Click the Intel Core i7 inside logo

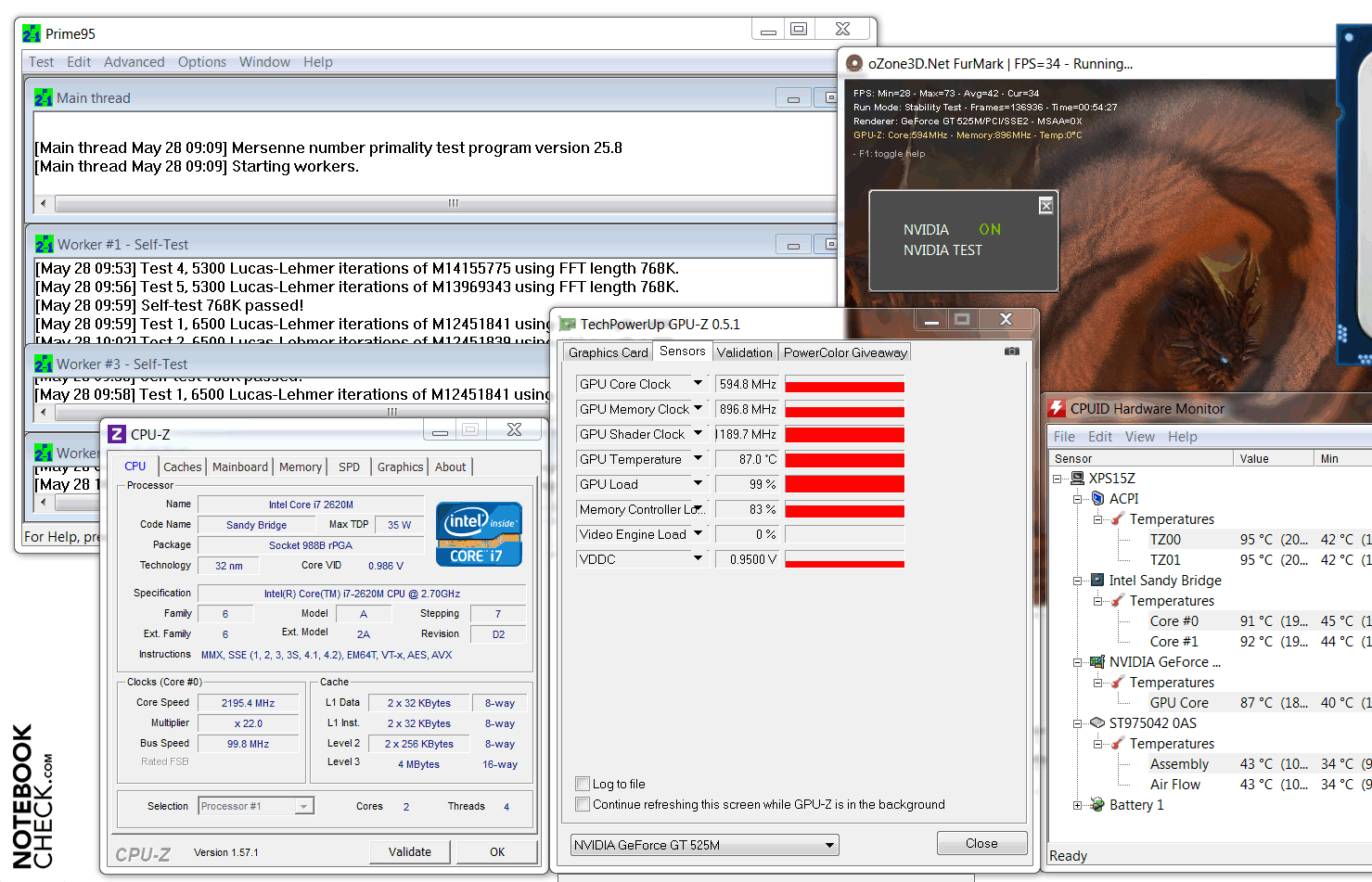point(479,534)
